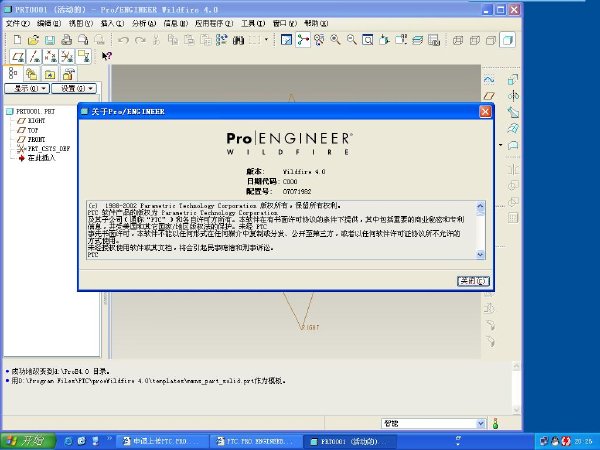600x450 pixels.
Task: Switch to the Favorites navigator tab
Action: click(50, 73)
